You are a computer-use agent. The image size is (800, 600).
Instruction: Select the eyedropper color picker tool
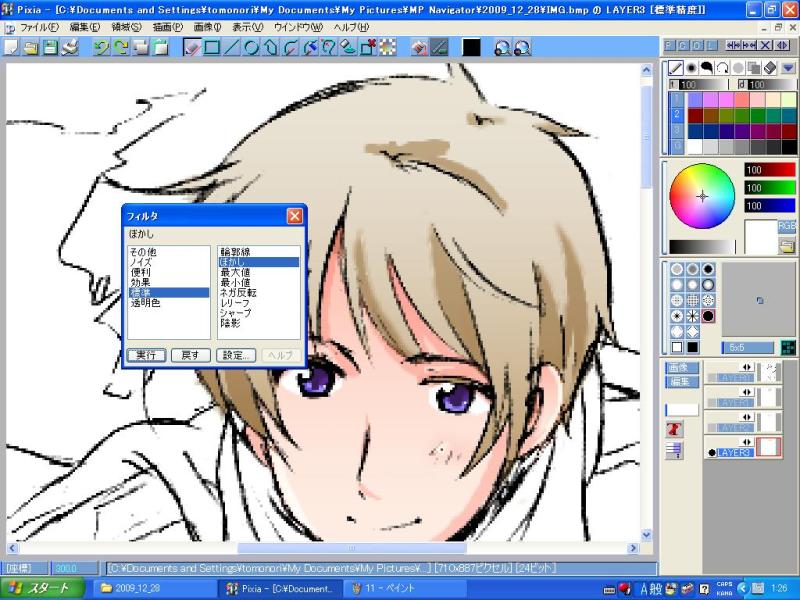[310, 48]
